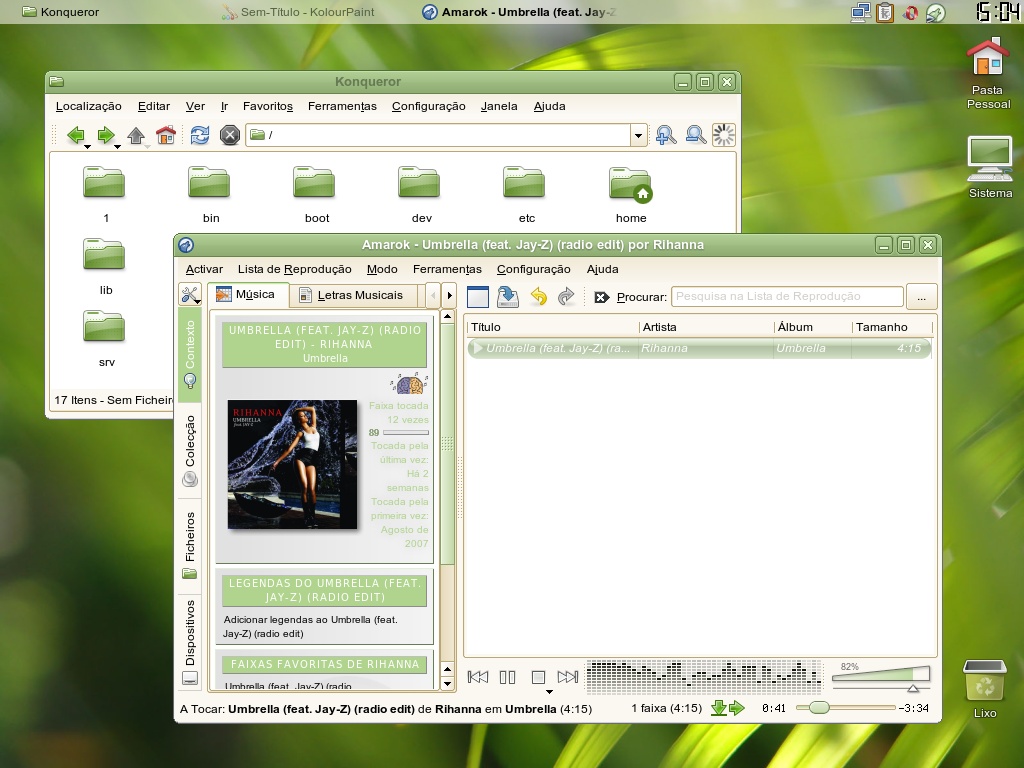Image resolution: width=1024 pixels, height=768 pixels.
Task: Click green download arrow in Amarok status bar
Action: tap(719, 708)
